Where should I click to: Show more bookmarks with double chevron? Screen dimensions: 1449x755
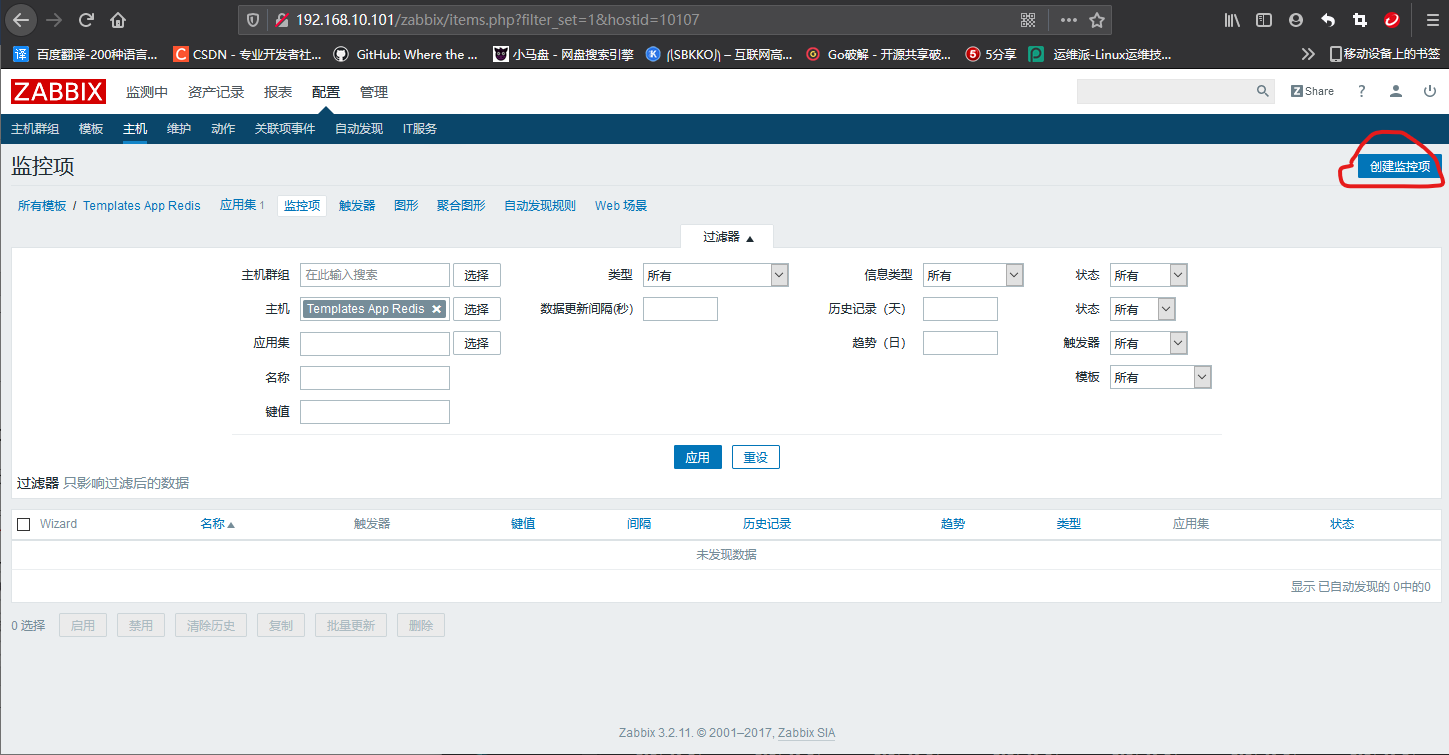click(x=1308, y=54)
